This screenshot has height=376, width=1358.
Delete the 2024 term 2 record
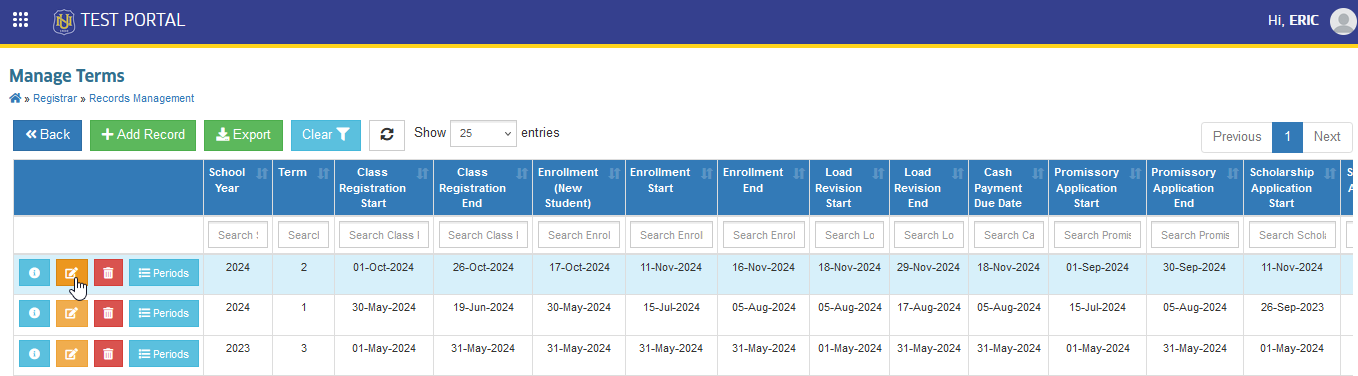coord(108,272)
